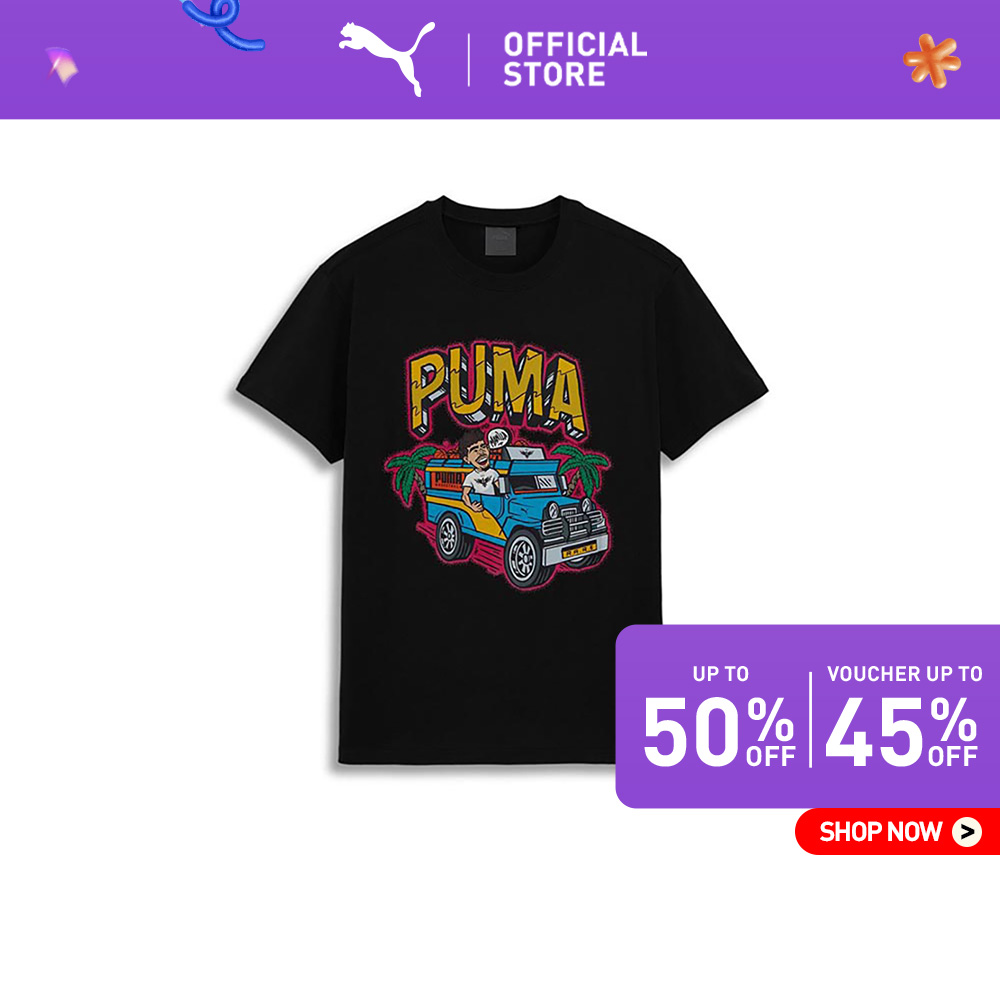
Task: Click the left palm tree graphic
Action: [406, 474]
